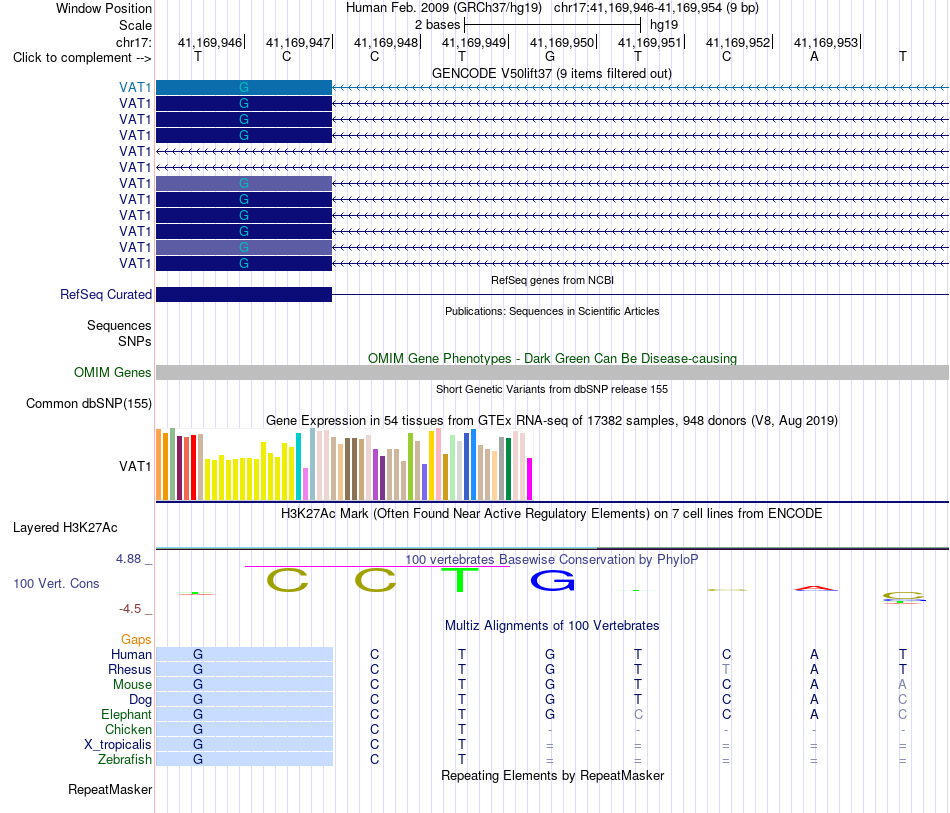Click the dark green bar in GTEx chart
This screenshot has width=950, height=813.
click(508, 468)
